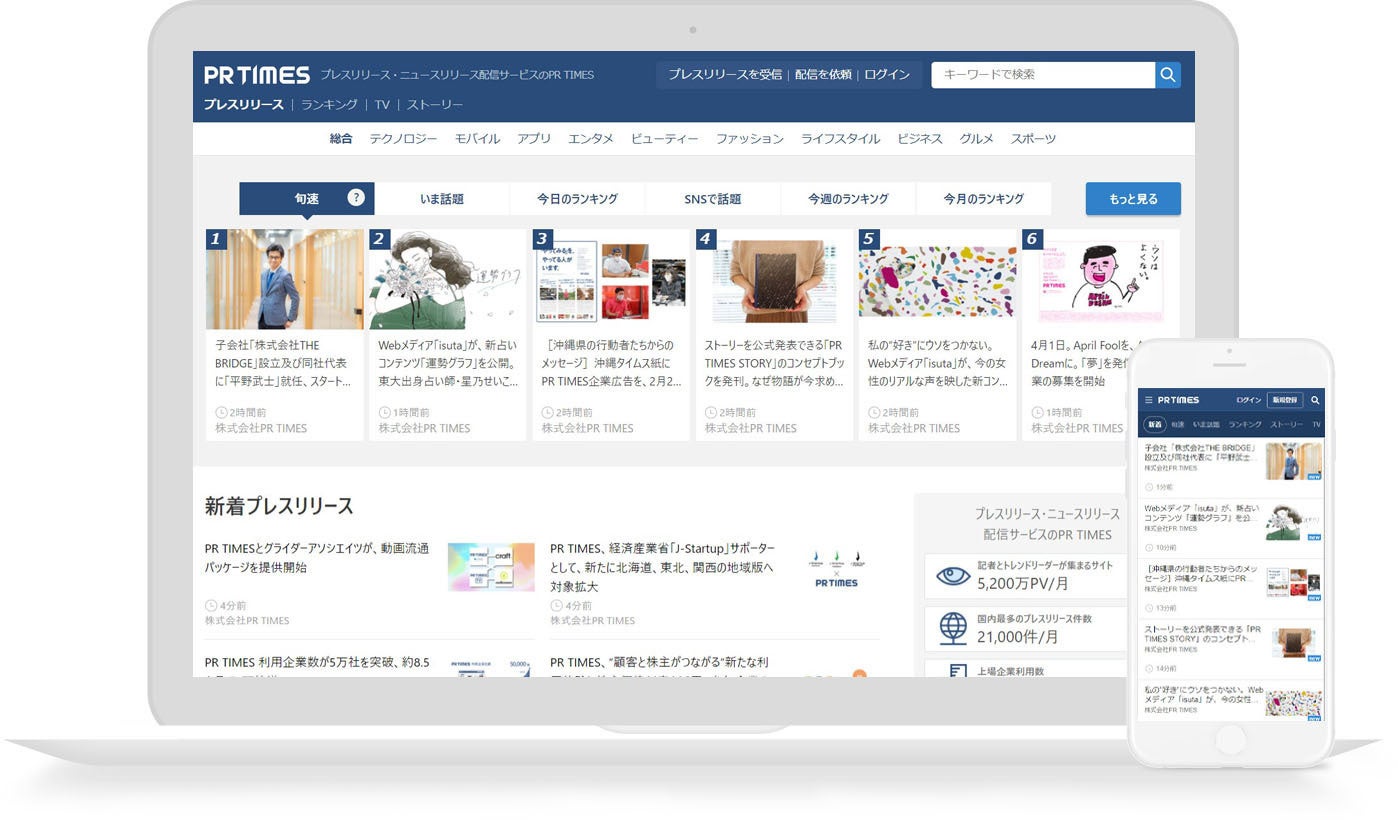Open the April Fool Dream headline in card 6
This screenshot has width=1398, height=820.
click(1082, 363)
